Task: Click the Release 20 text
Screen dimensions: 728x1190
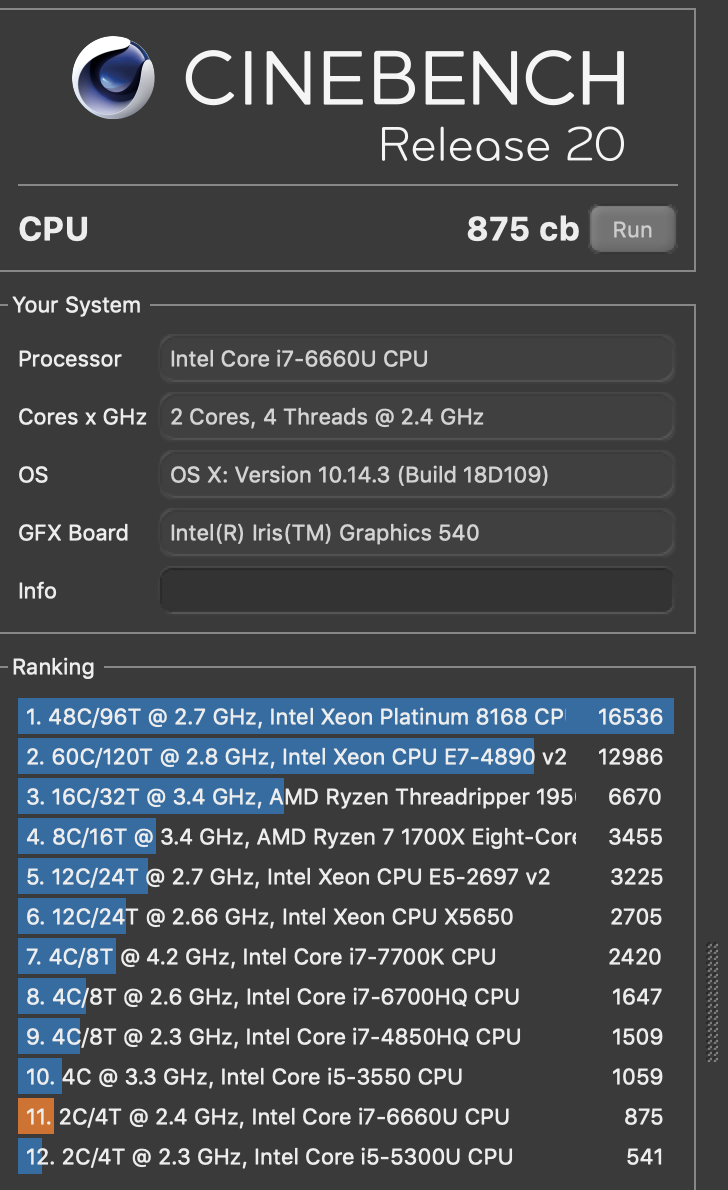Action: [502, 144]
